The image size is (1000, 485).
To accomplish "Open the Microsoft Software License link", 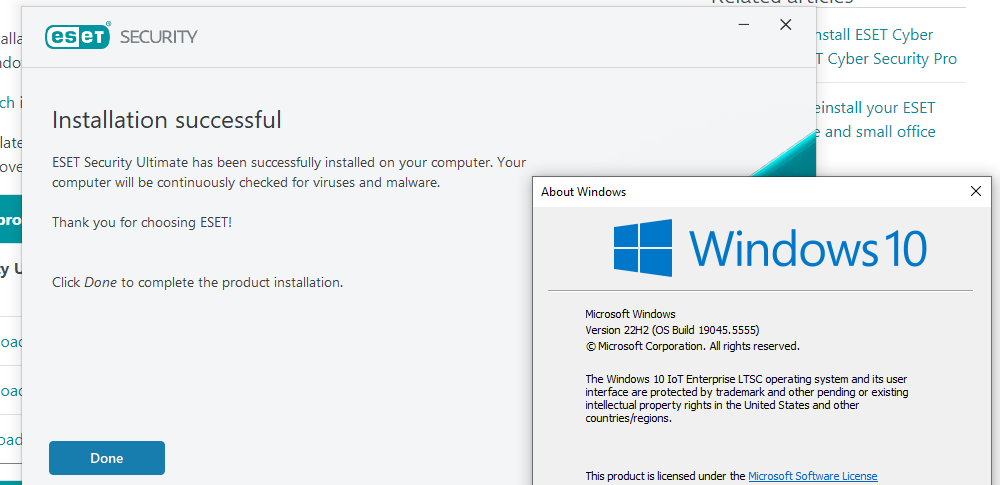I will 812,476.
